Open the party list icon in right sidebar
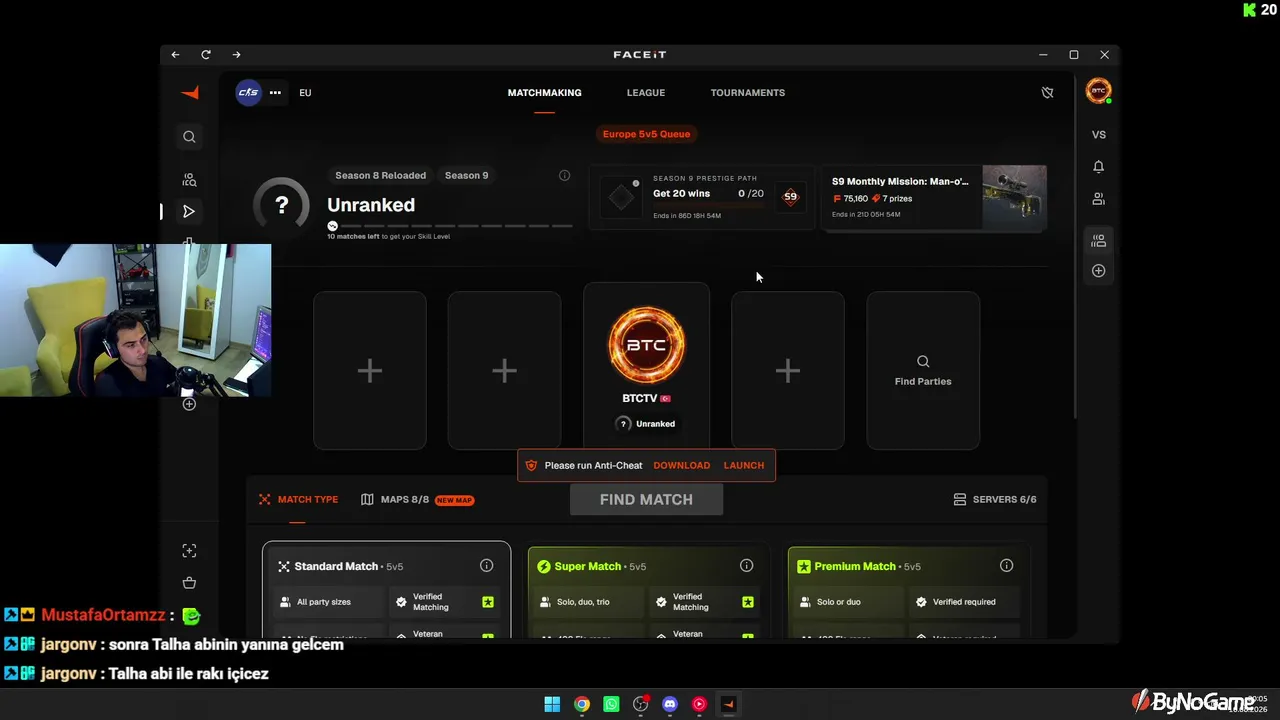Viewport: 1280px width, 720px height. pos(1099,241)
